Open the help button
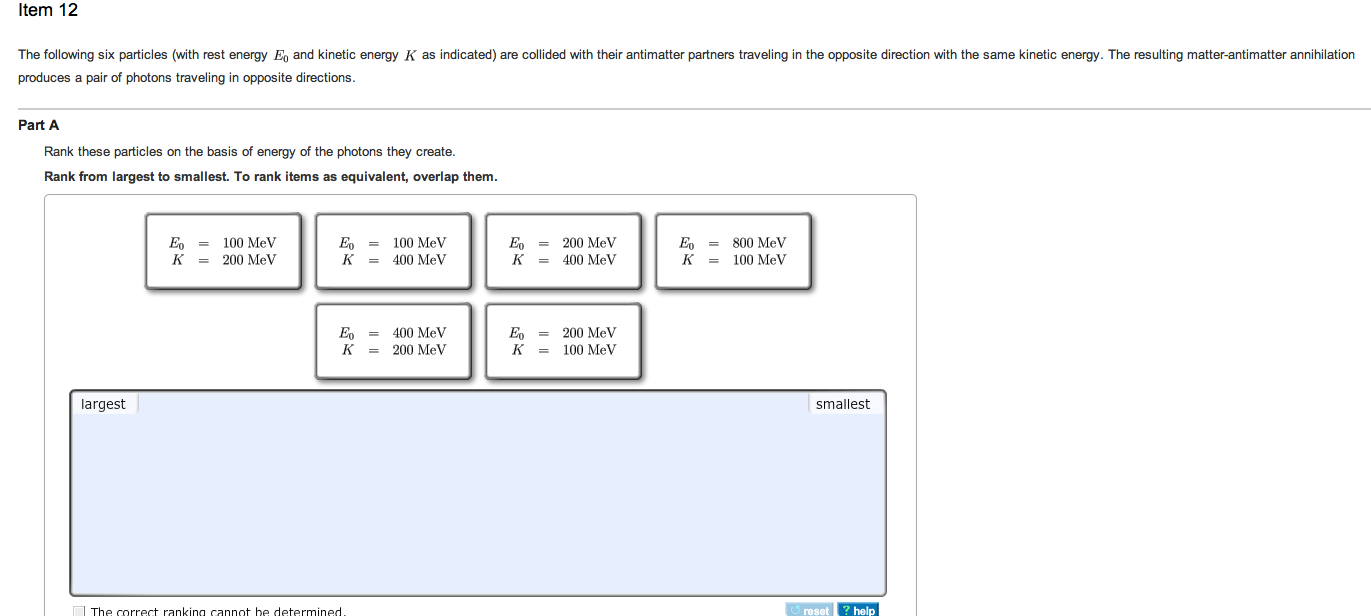Viewport: 1371px width, 616px height. pyautogui.click(x=859, y=610)
